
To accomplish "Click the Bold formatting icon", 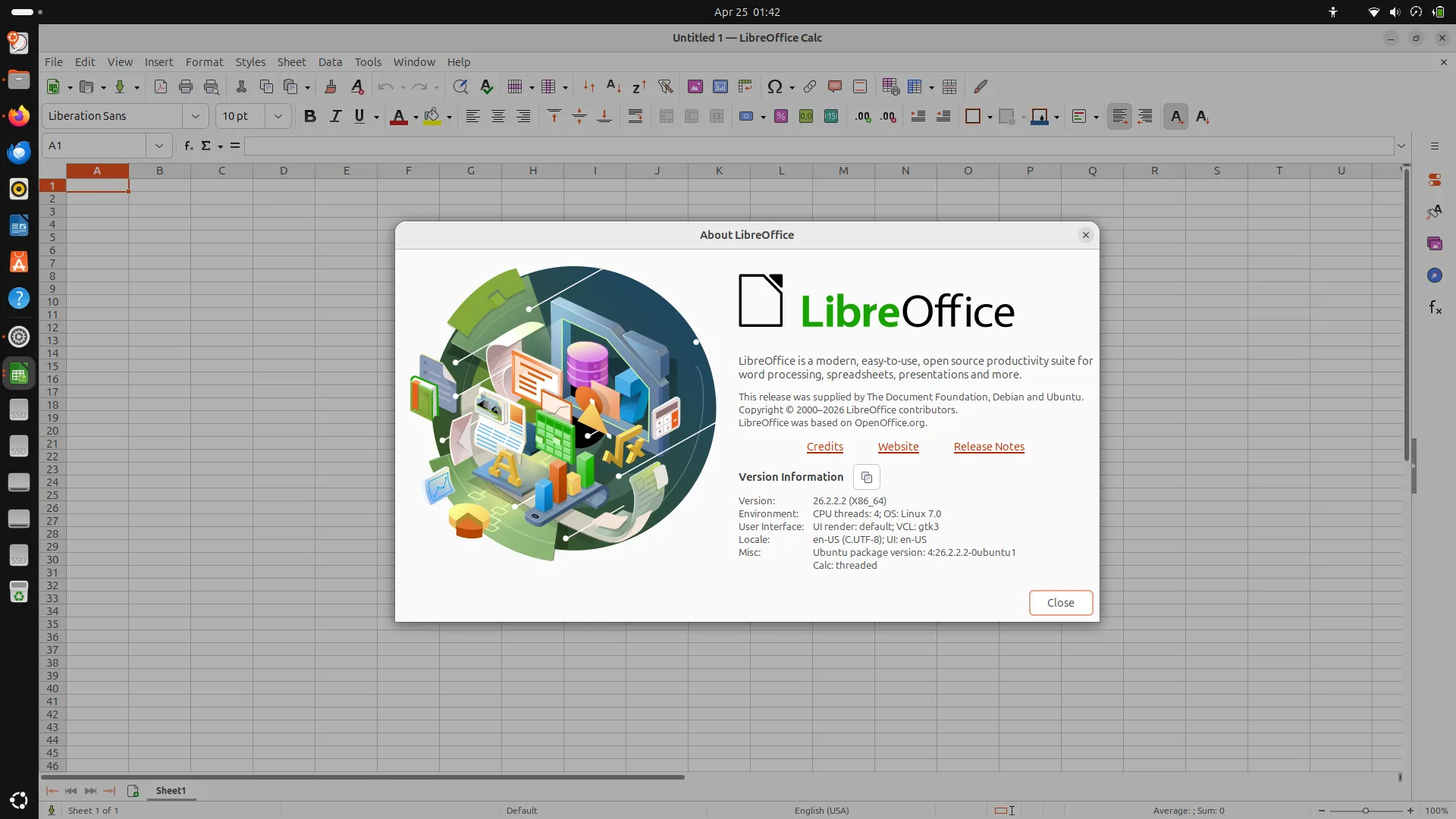I will (309, 116).
